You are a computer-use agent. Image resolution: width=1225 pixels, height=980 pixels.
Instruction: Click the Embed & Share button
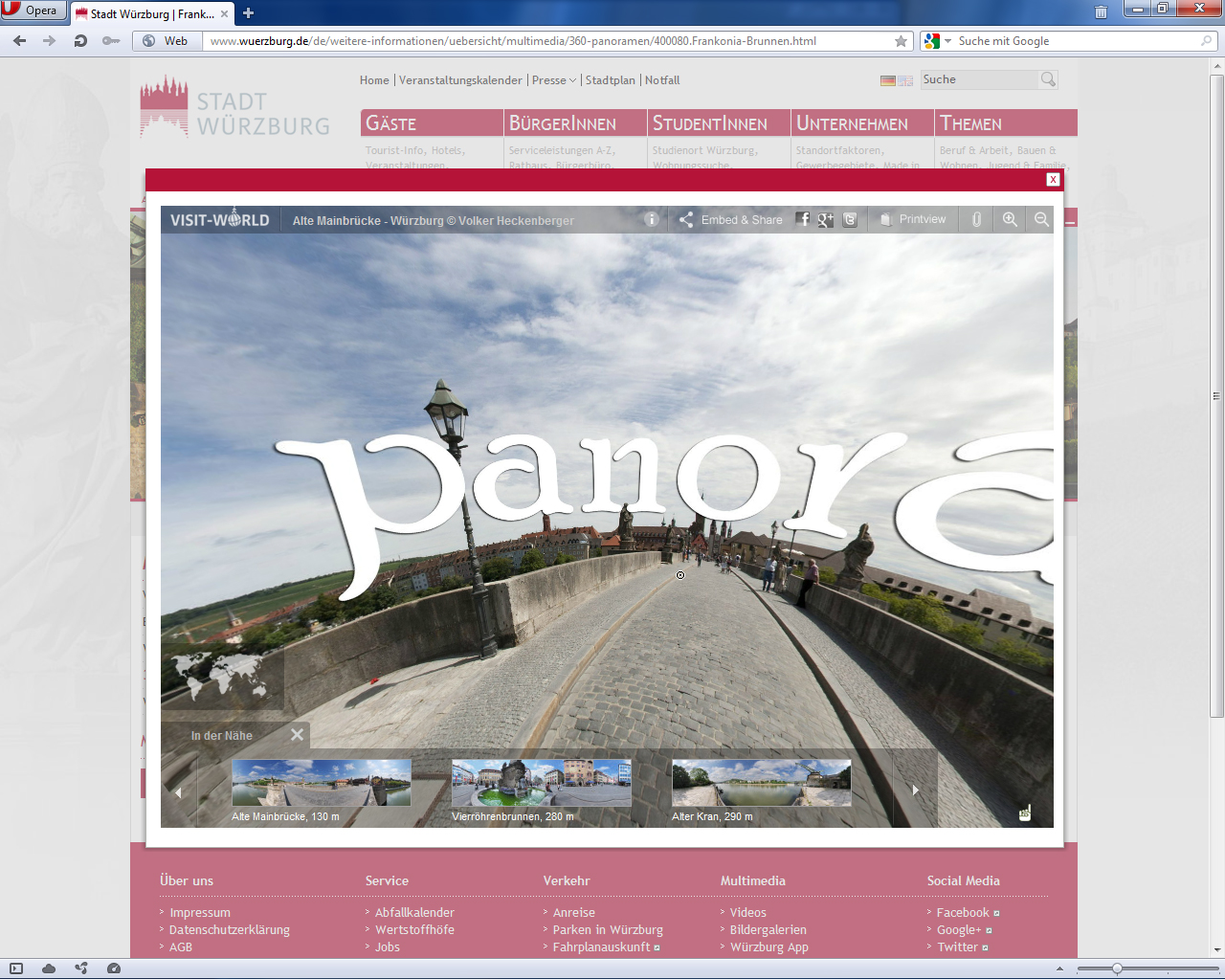[x=731, y=220]
